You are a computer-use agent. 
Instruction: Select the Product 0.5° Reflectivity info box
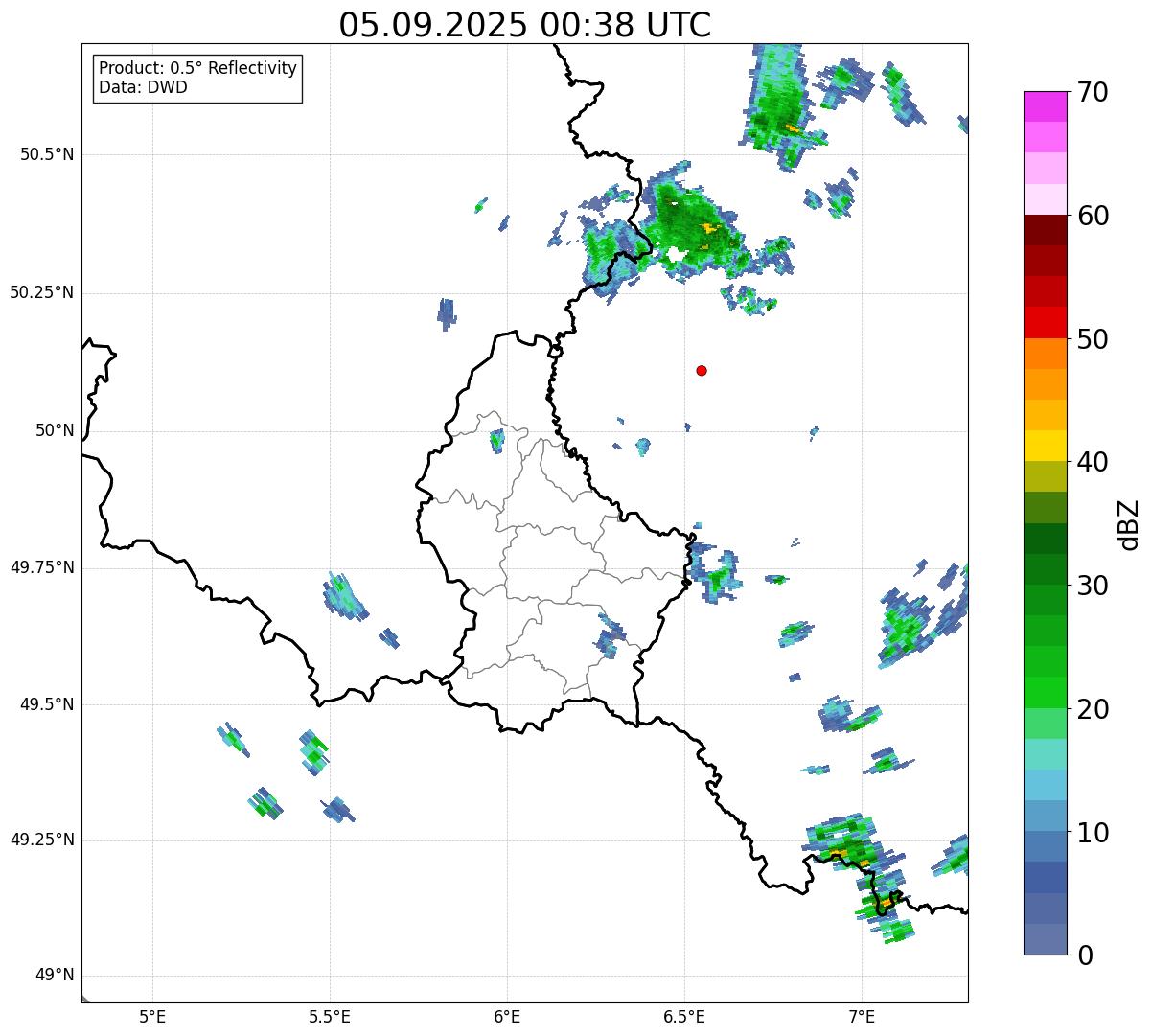[x=197, y=79]
